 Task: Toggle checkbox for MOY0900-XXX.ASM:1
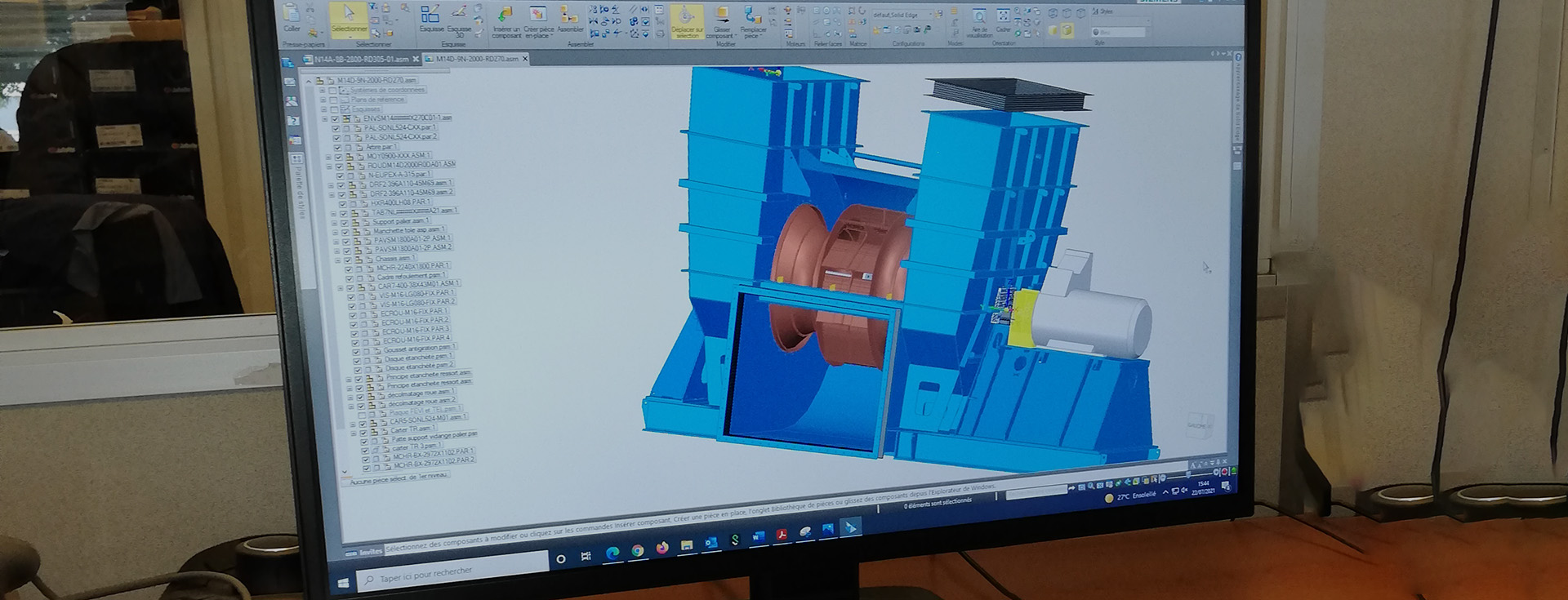[x=338, y=157]
